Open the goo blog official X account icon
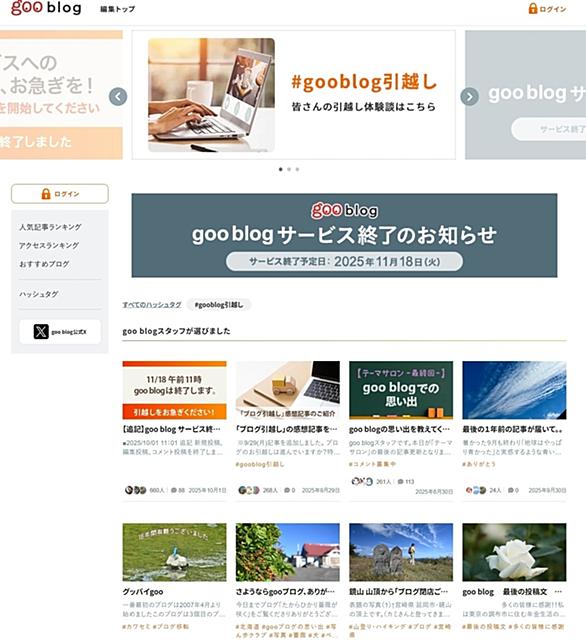This screenshot has height=640, width=586. (x=41, y=331)
